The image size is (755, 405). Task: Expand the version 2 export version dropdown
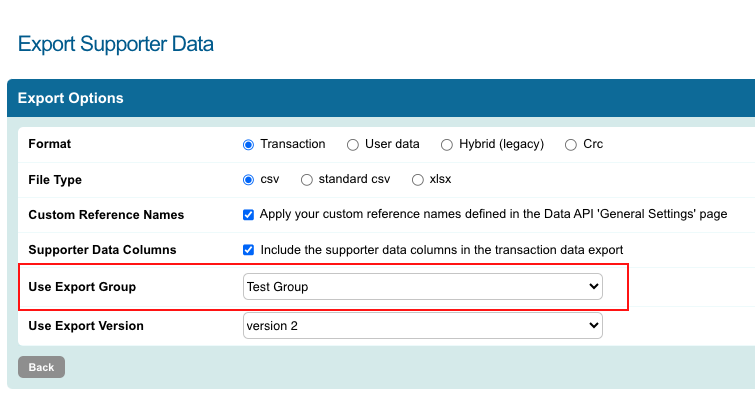(422, 326)
